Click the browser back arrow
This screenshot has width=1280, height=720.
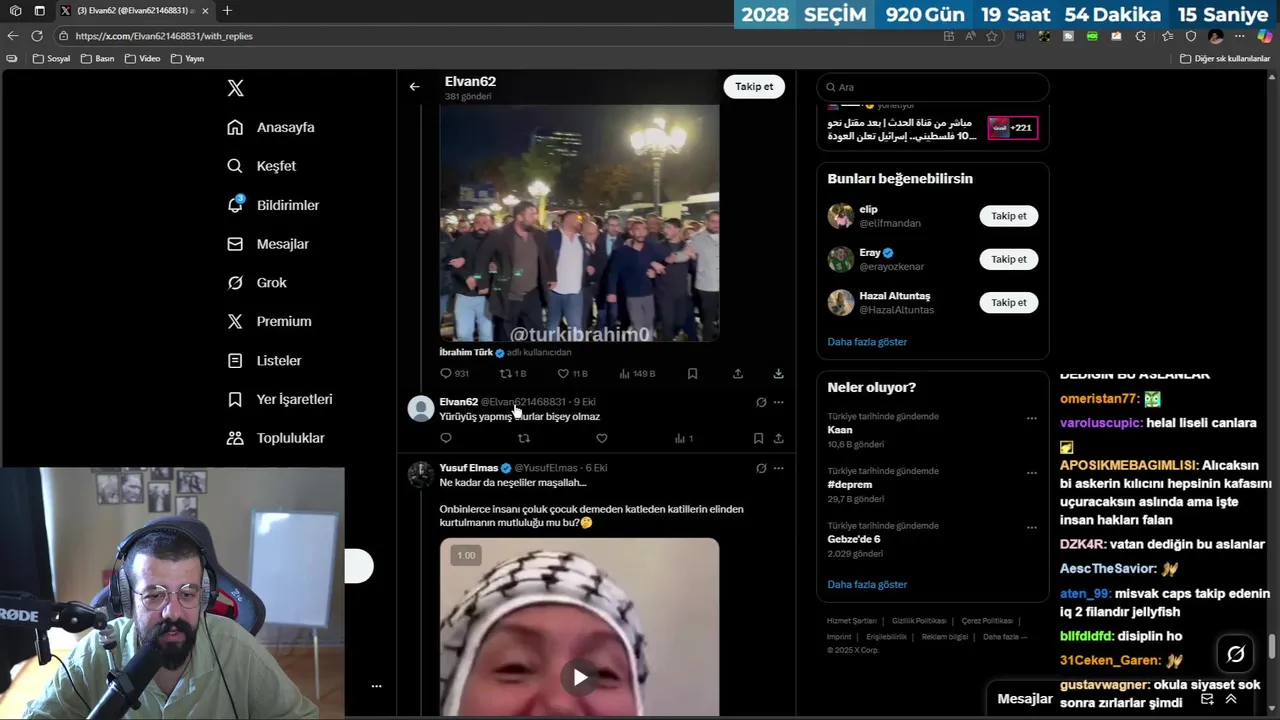pos(12,36)
